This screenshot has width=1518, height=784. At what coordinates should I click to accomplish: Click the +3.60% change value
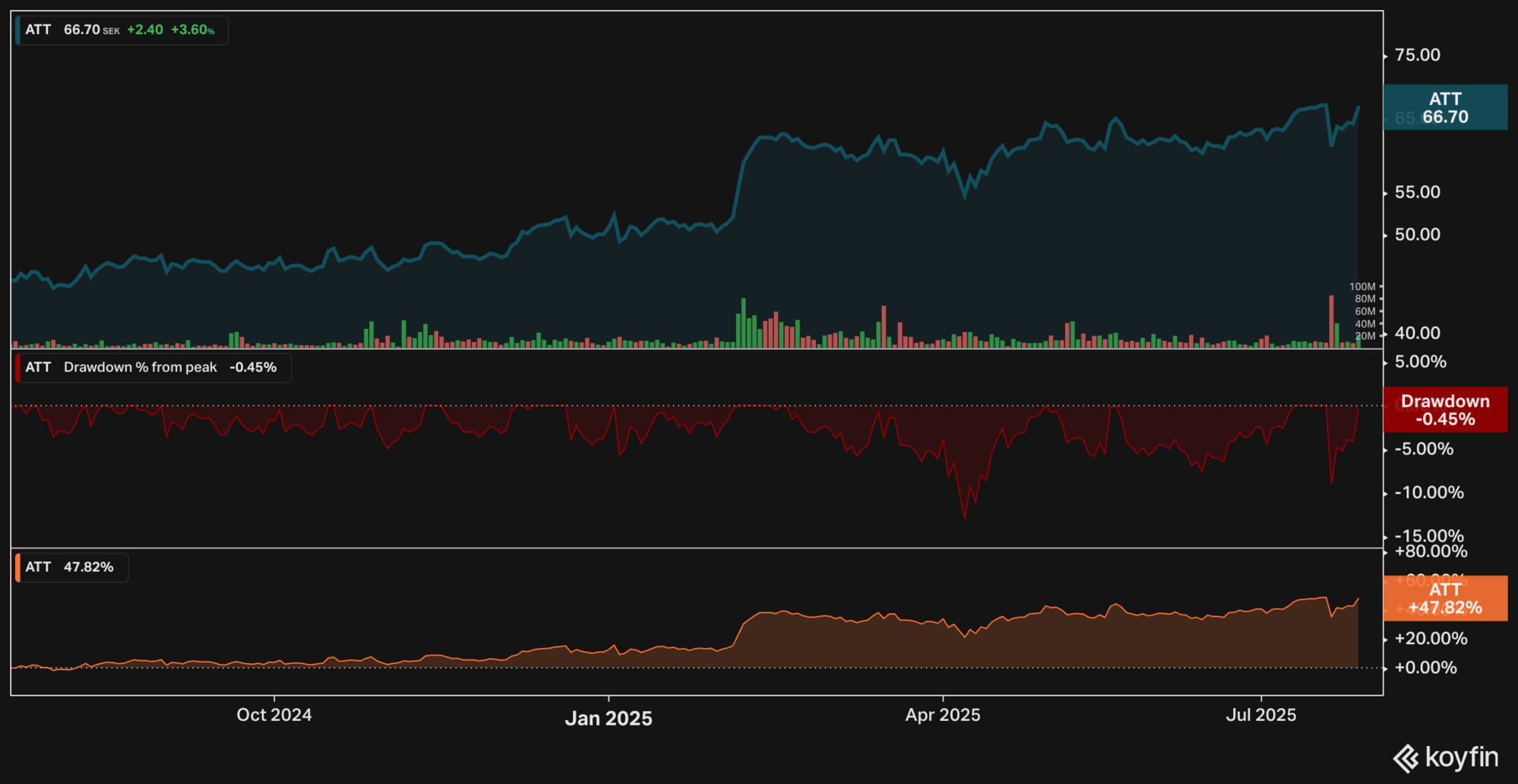(x=193, y=30)
